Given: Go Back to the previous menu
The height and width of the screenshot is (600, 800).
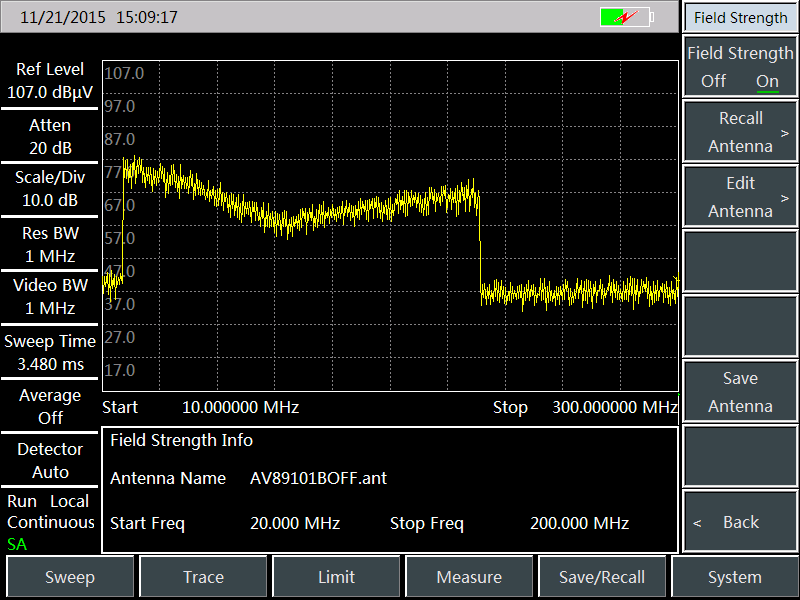Looking at the screenshot, I should pos(741,522).
